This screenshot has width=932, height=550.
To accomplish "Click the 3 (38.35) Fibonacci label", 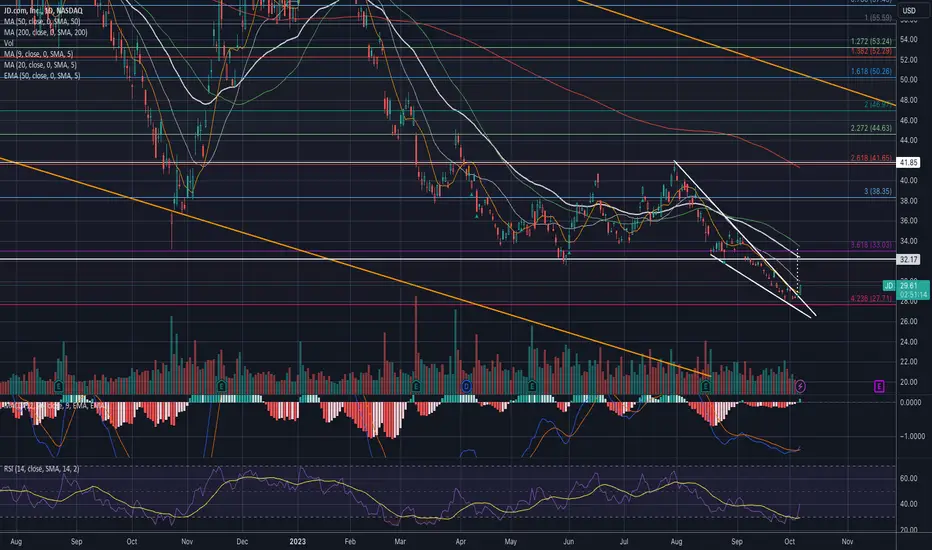I will pyautogui.click(x=877, y=191).
